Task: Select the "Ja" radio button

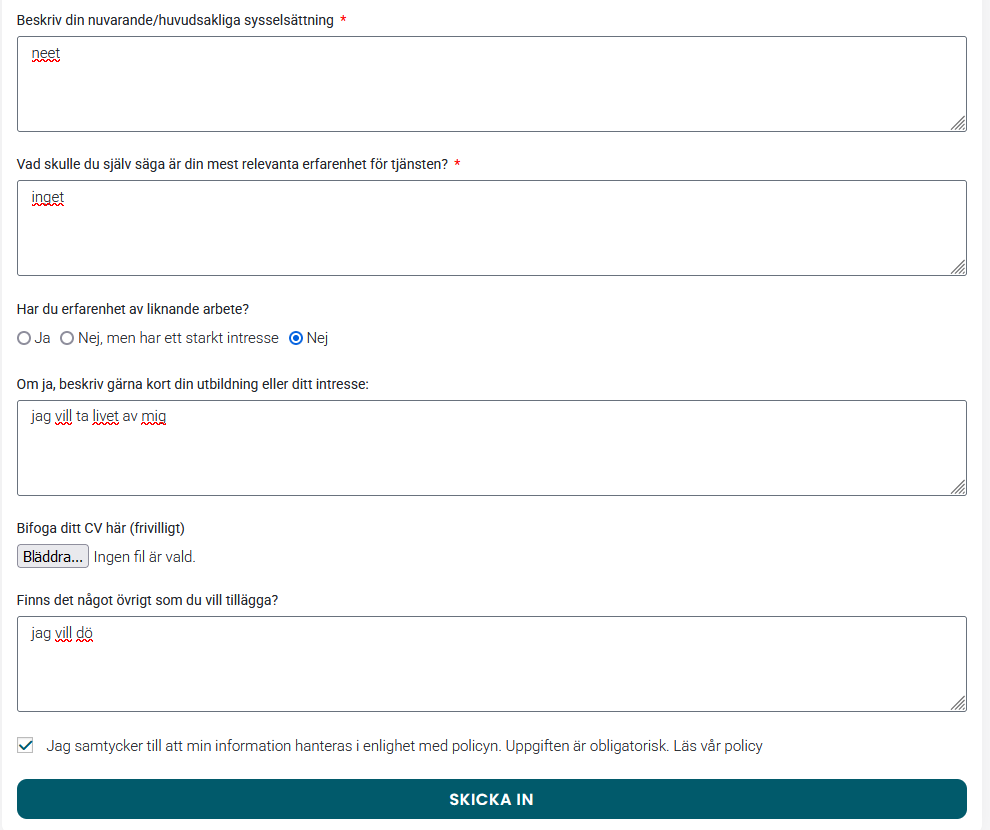Action: pos(24,338)
